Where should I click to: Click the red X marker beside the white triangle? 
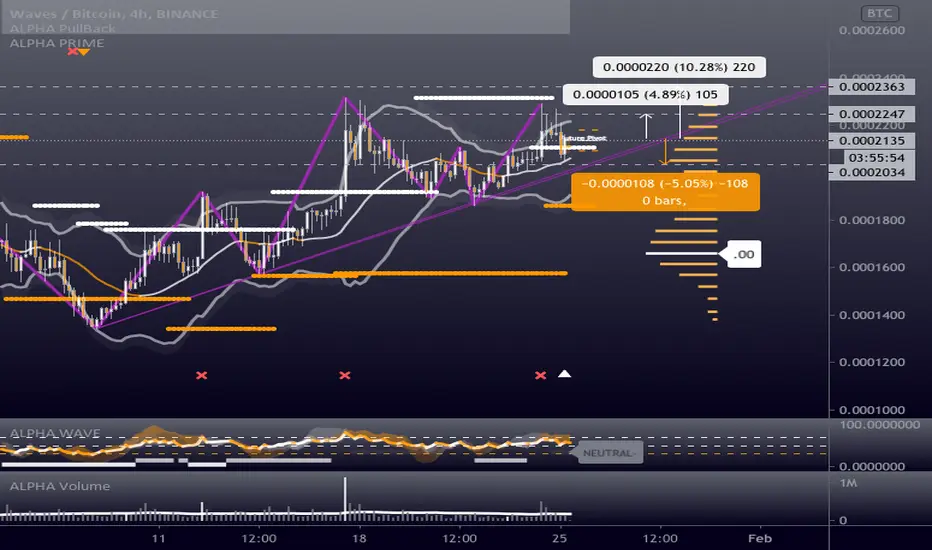[540, 375]
